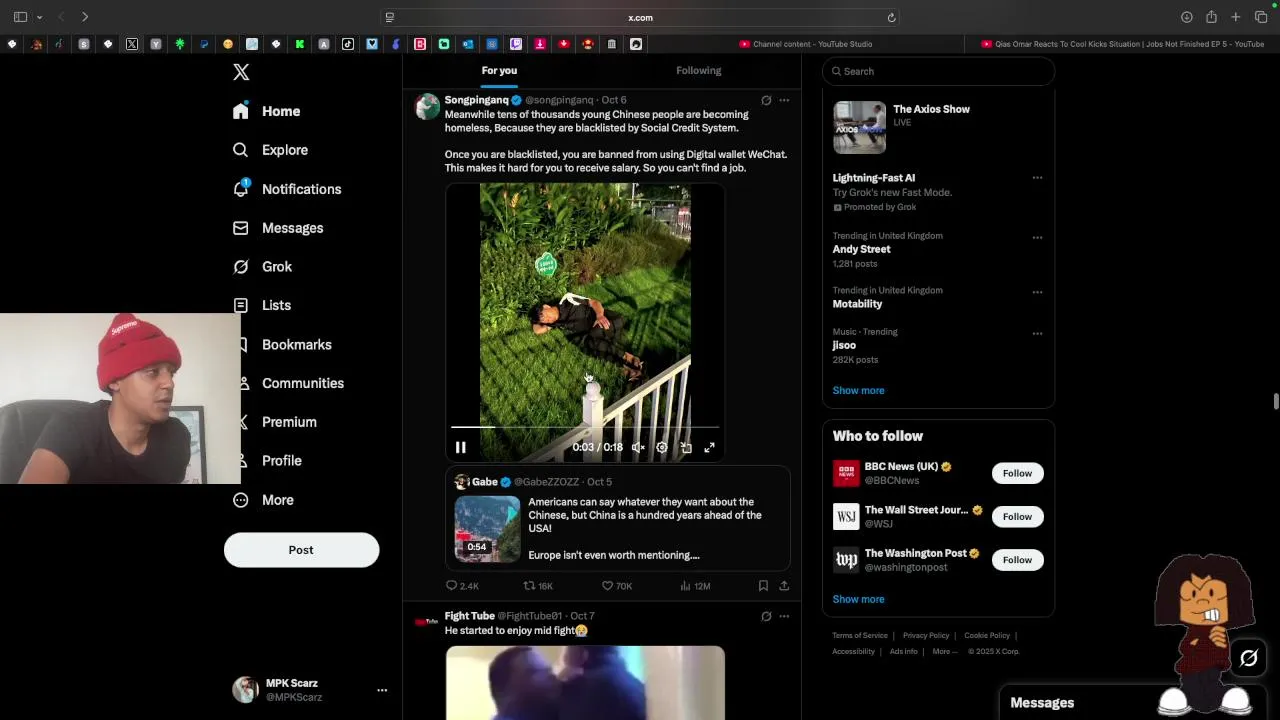Follow The Washington Post

[x=1017, y=559]
